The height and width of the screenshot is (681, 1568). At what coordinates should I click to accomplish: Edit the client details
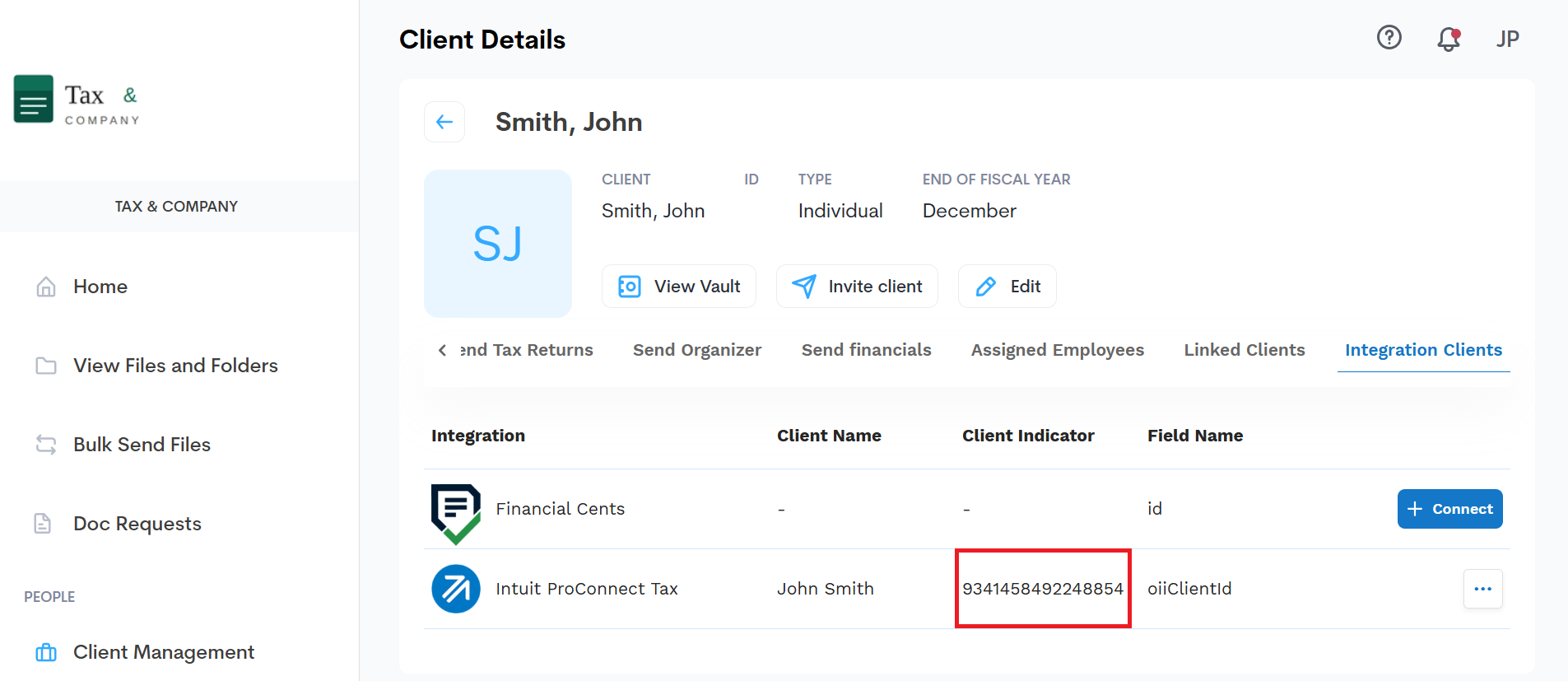coord(1007,287)
